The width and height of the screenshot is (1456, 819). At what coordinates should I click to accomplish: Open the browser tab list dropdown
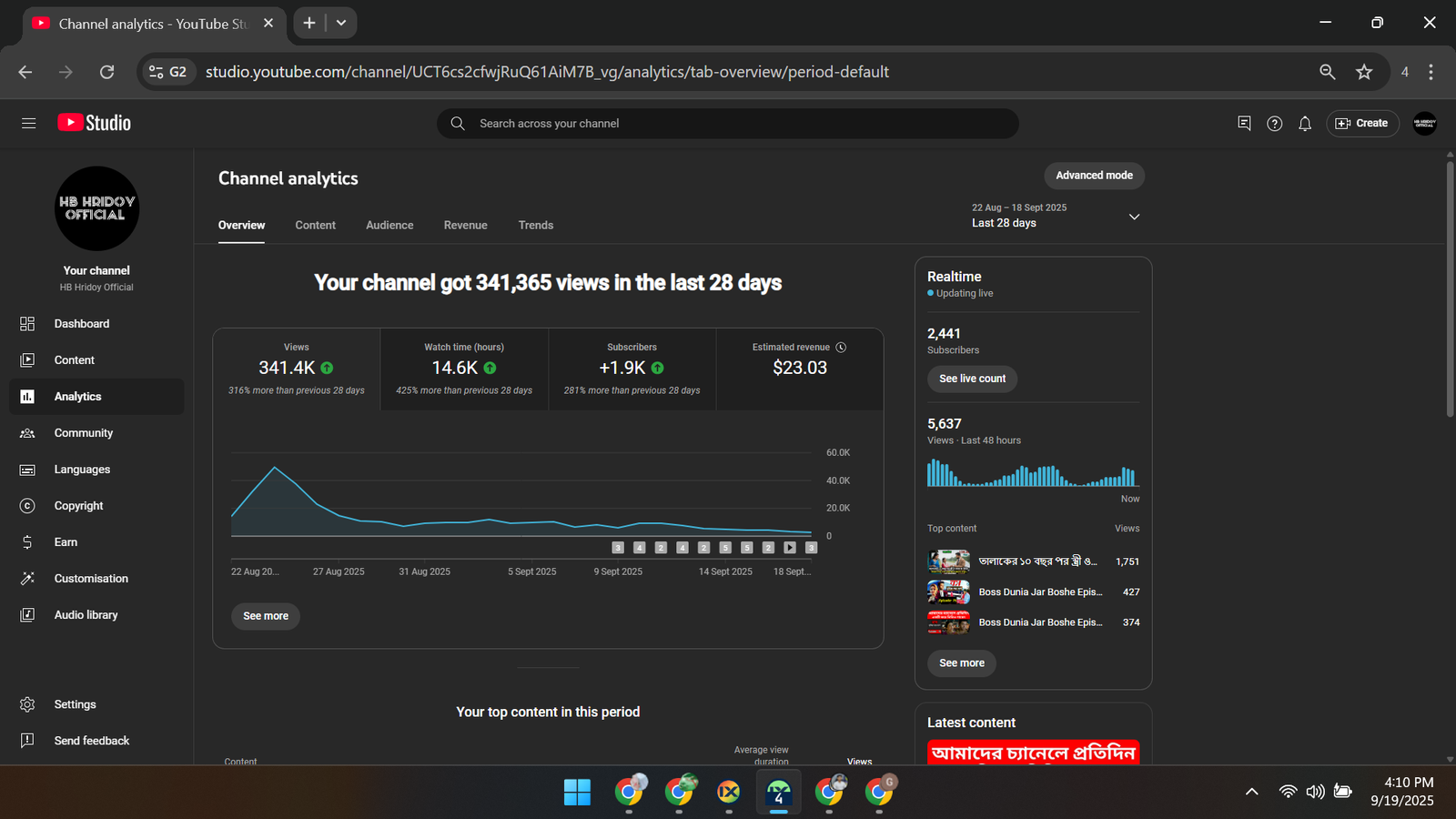click(x=341, y=23)
